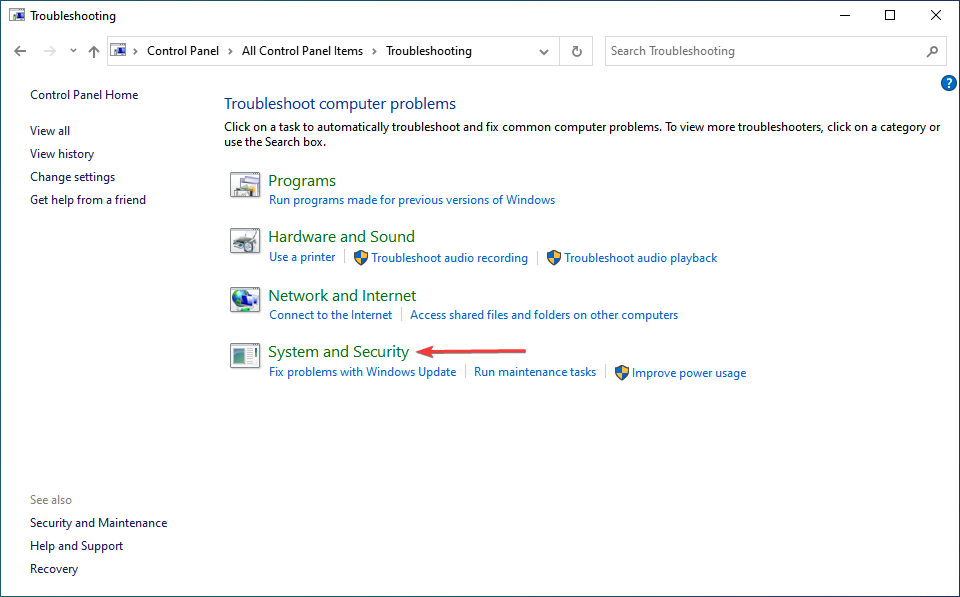
Task: Run programs made for previous versions of Windows
Action: [x=412, y=200]
